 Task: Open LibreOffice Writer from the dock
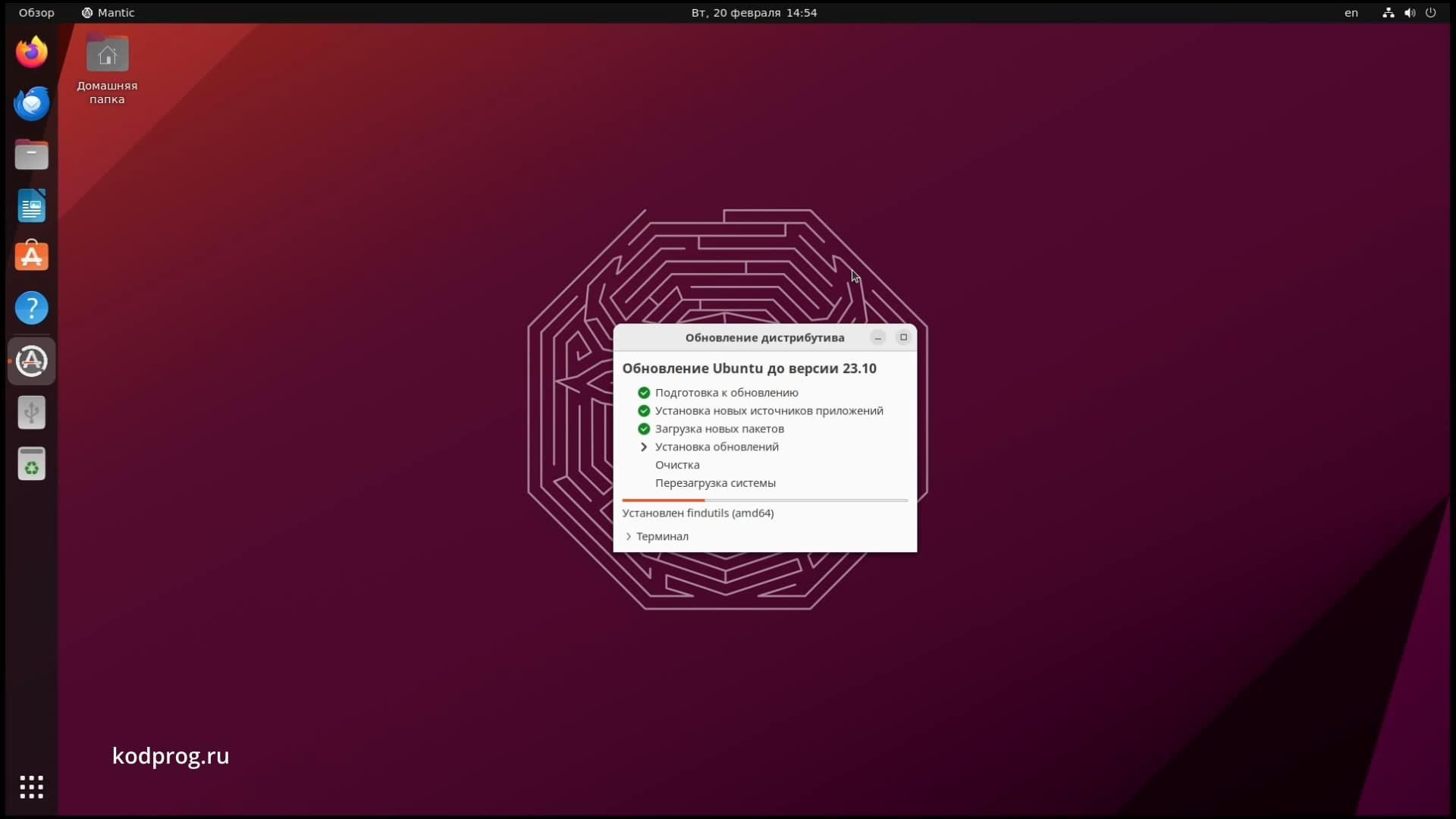coord(32,206)
